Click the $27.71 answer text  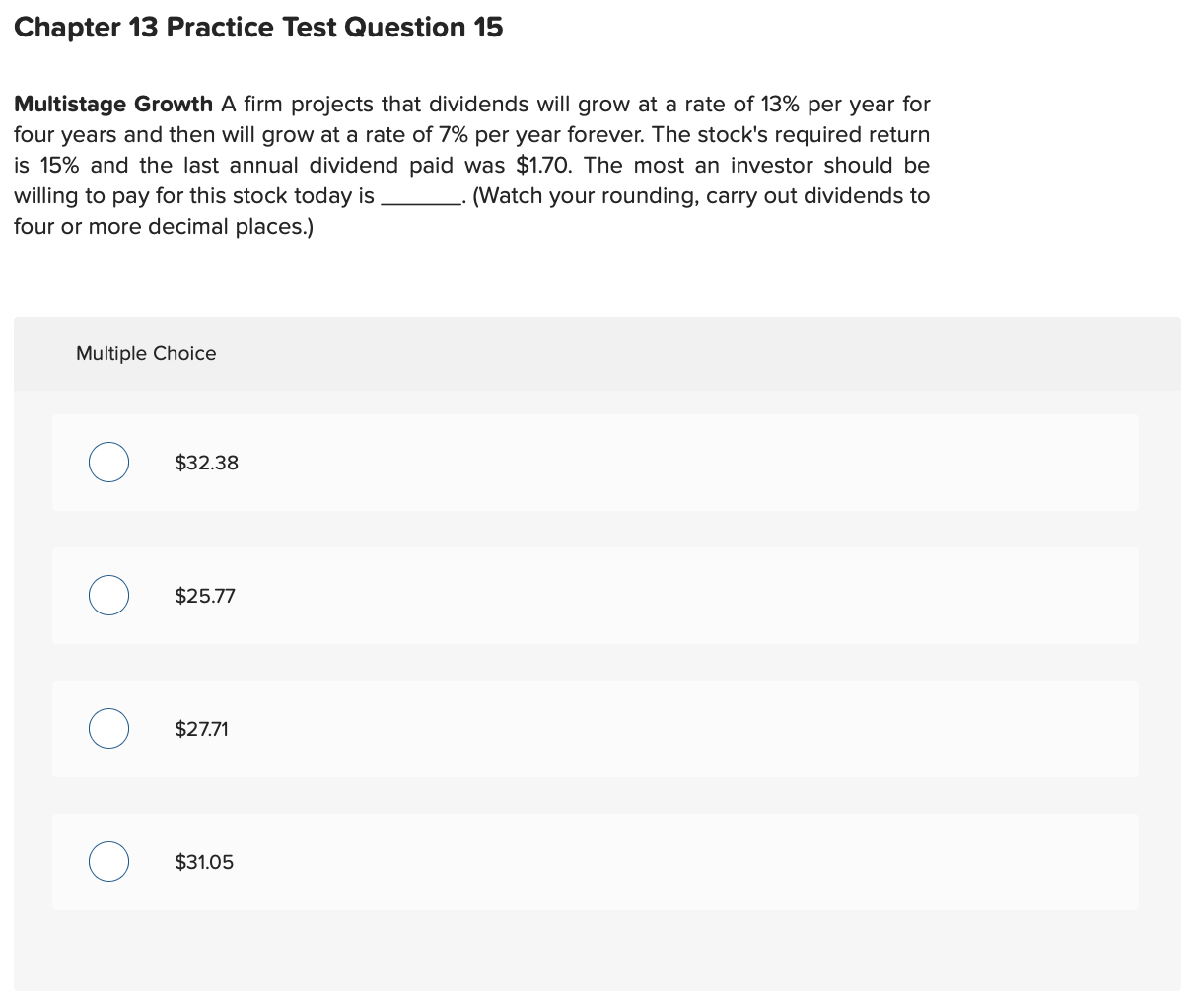click(x=201, y=729)
